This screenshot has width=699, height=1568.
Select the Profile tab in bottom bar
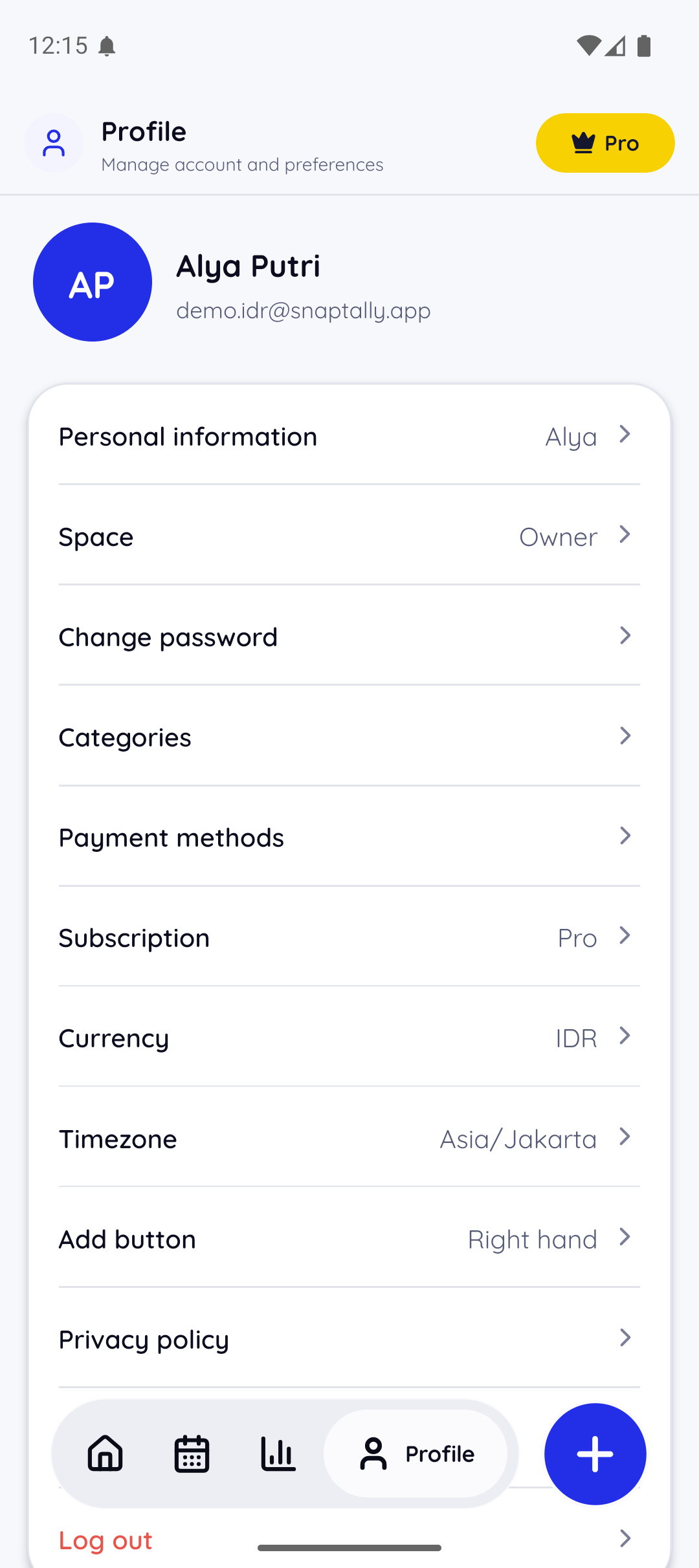point(416,1454)
